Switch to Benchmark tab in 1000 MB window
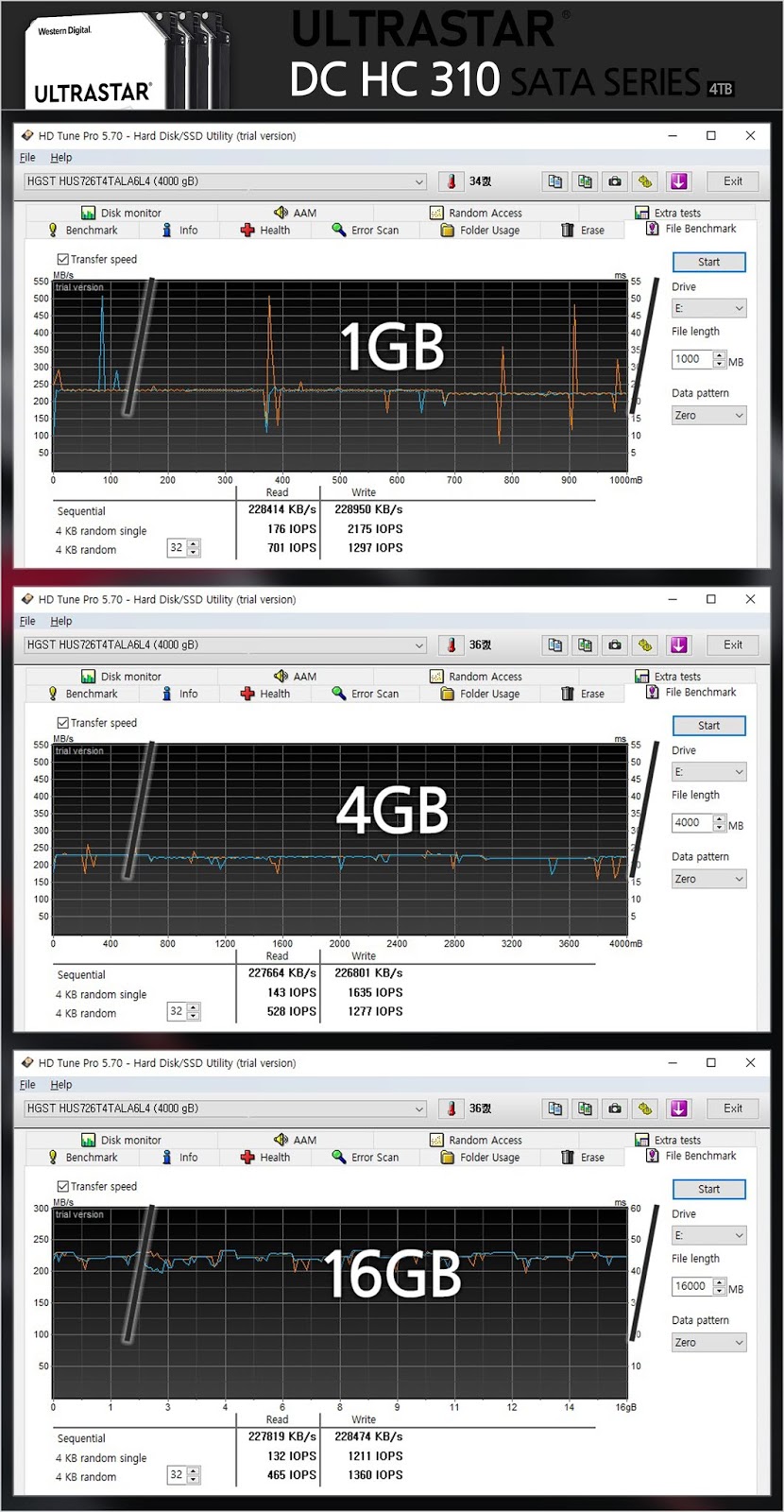The width and height of the screenshot is (784, 1512). tap(83, 231)
